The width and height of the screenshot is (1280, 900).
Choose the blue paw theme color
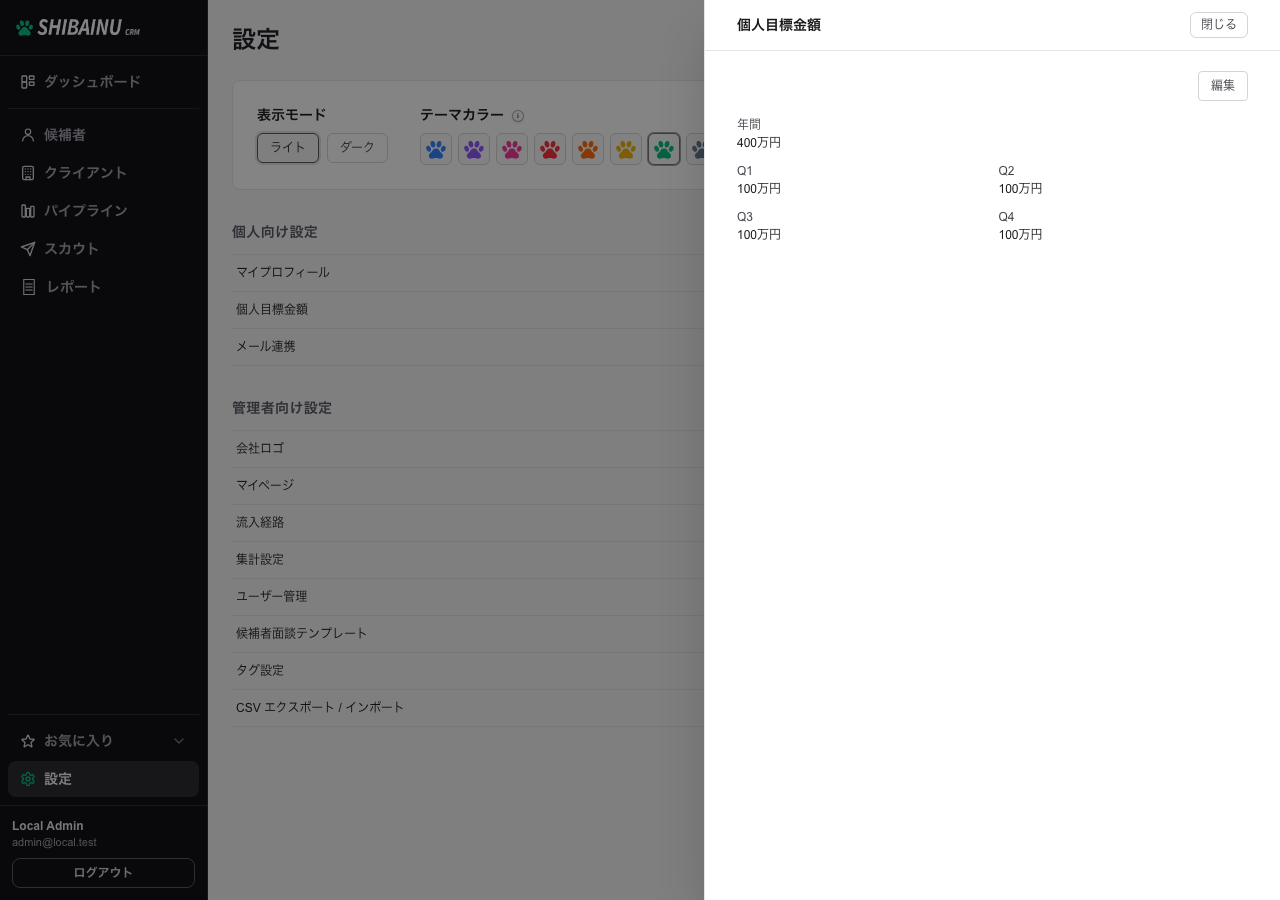(436, 149)
